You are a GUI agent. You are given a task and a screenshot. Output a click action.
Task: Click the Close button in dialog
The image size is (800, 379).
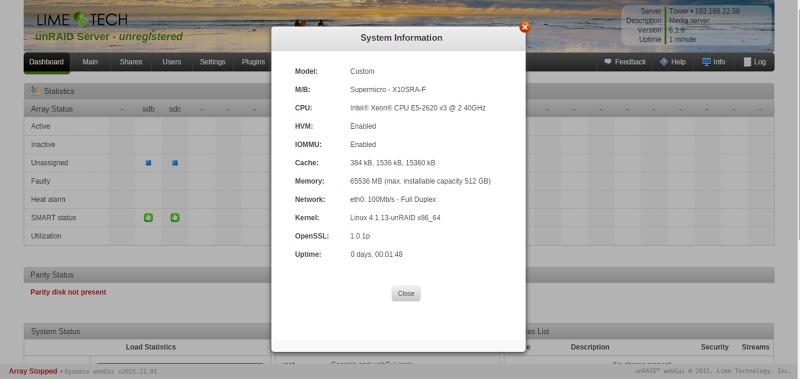click(406, 293)
